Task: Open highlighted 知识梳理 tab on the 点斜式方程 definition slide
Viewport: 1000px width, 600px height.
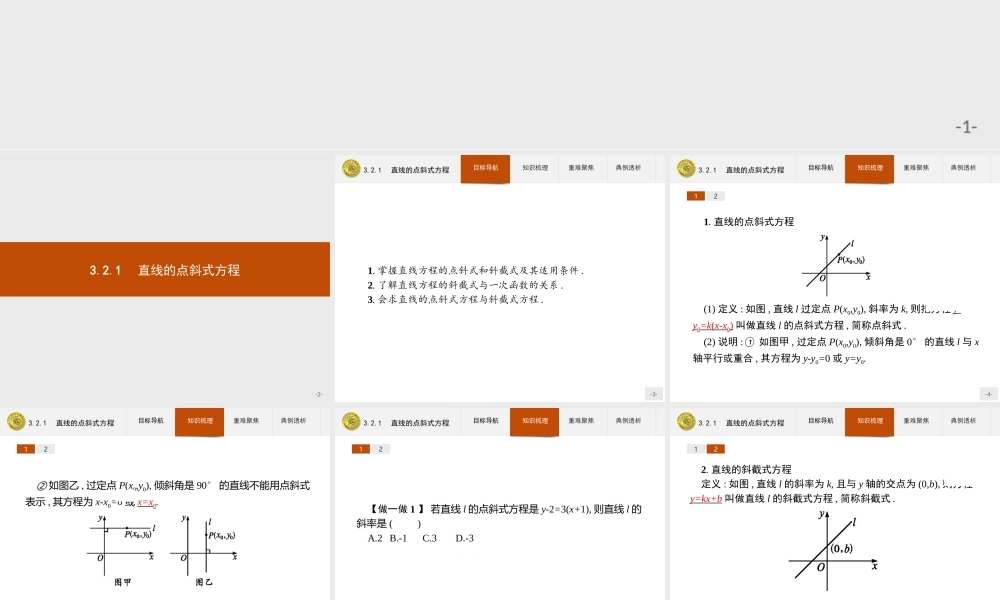Action: coord(869,169)
